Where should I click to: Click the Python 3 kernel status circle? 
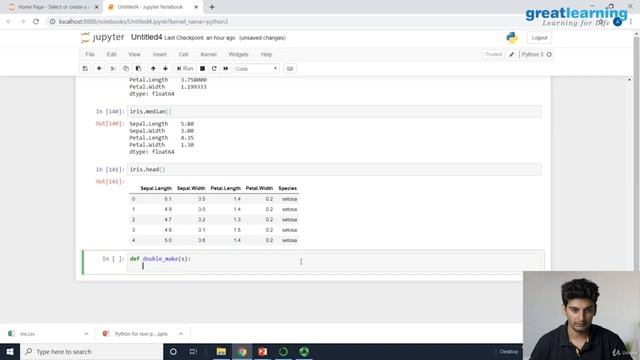(x=549, y=54)
